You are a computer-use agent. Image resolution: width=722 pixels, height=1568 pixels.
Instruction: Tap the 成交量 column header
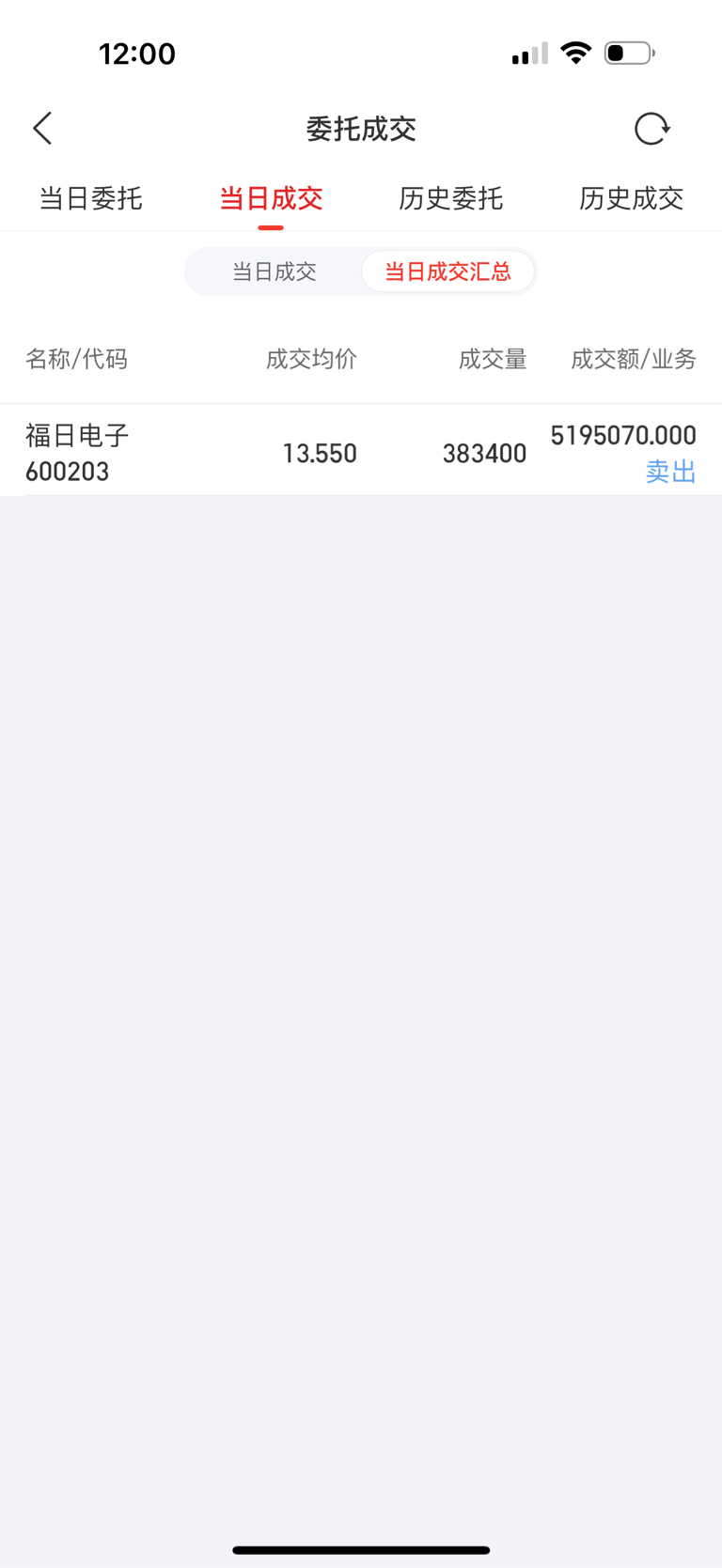[x=493, y=359]
